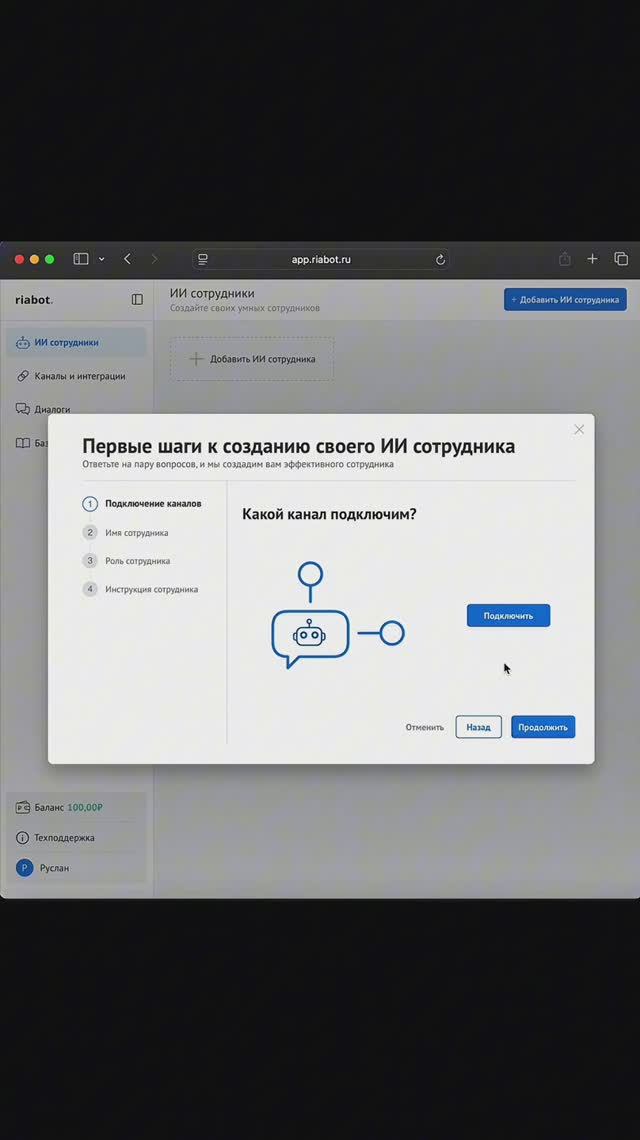This screenshot has width=640, height=1140.
Task: Click the Назад button
Action: pyautogui.click(x=479, y=727)
